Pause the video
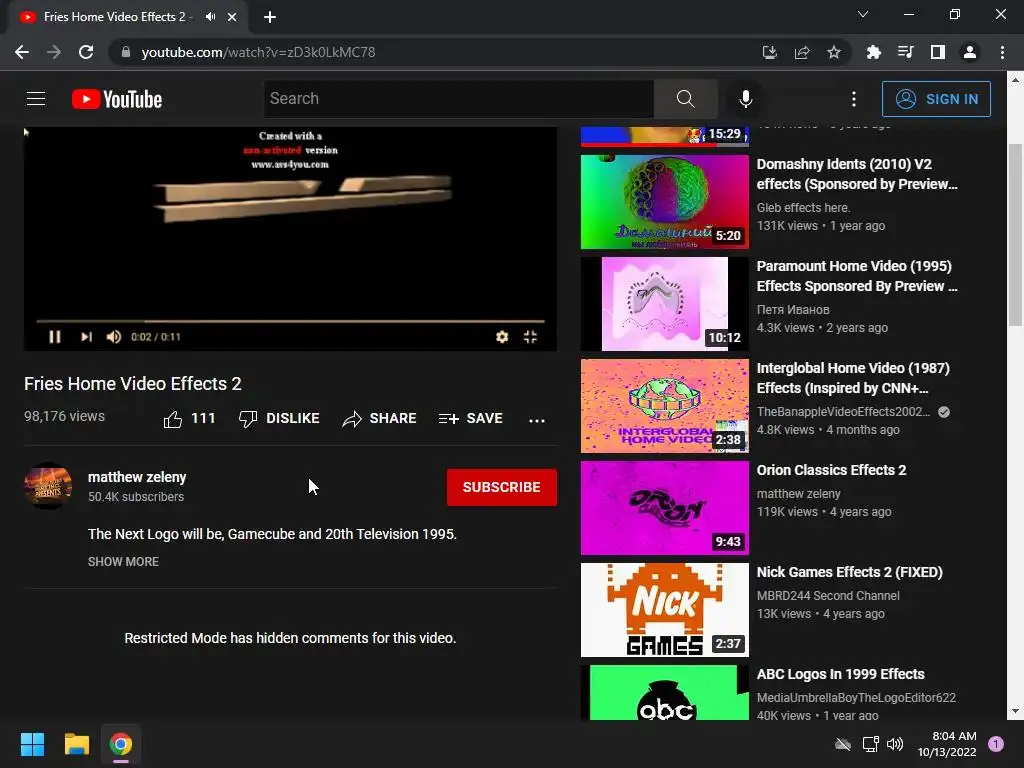 tap(55, 336)
